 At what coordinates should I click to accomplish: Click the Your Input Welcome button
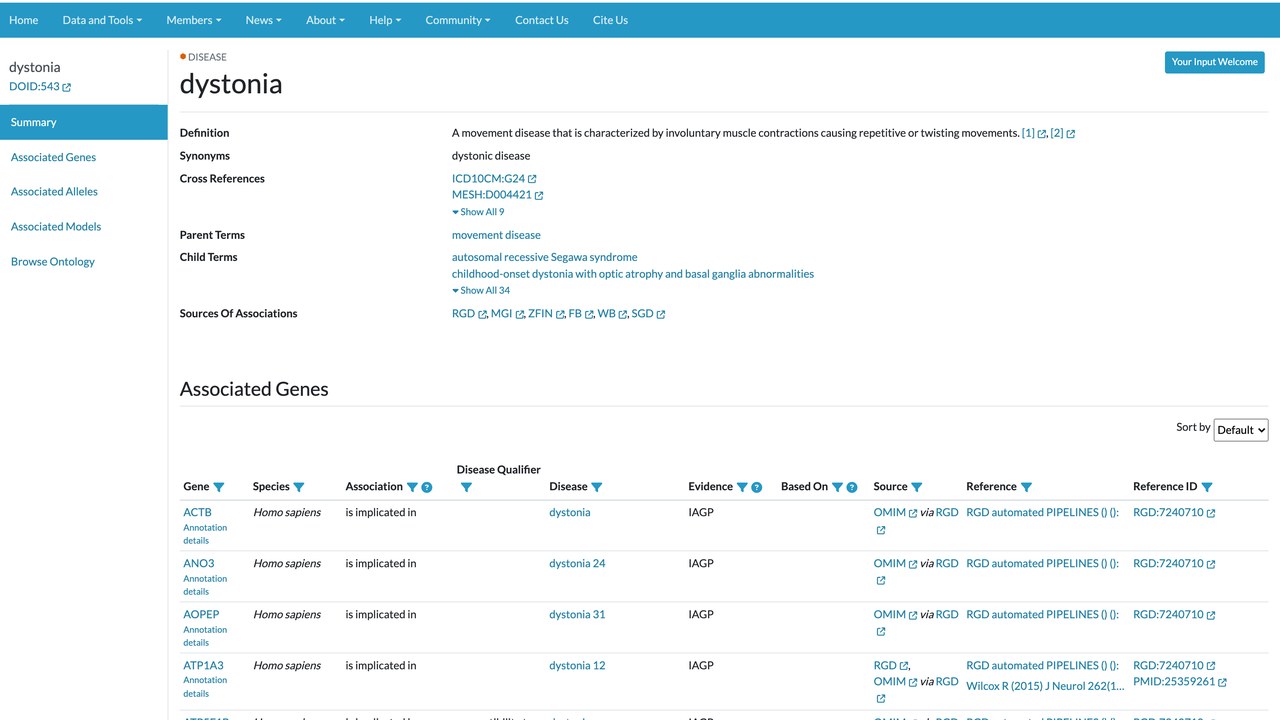tap(1215, 62)
